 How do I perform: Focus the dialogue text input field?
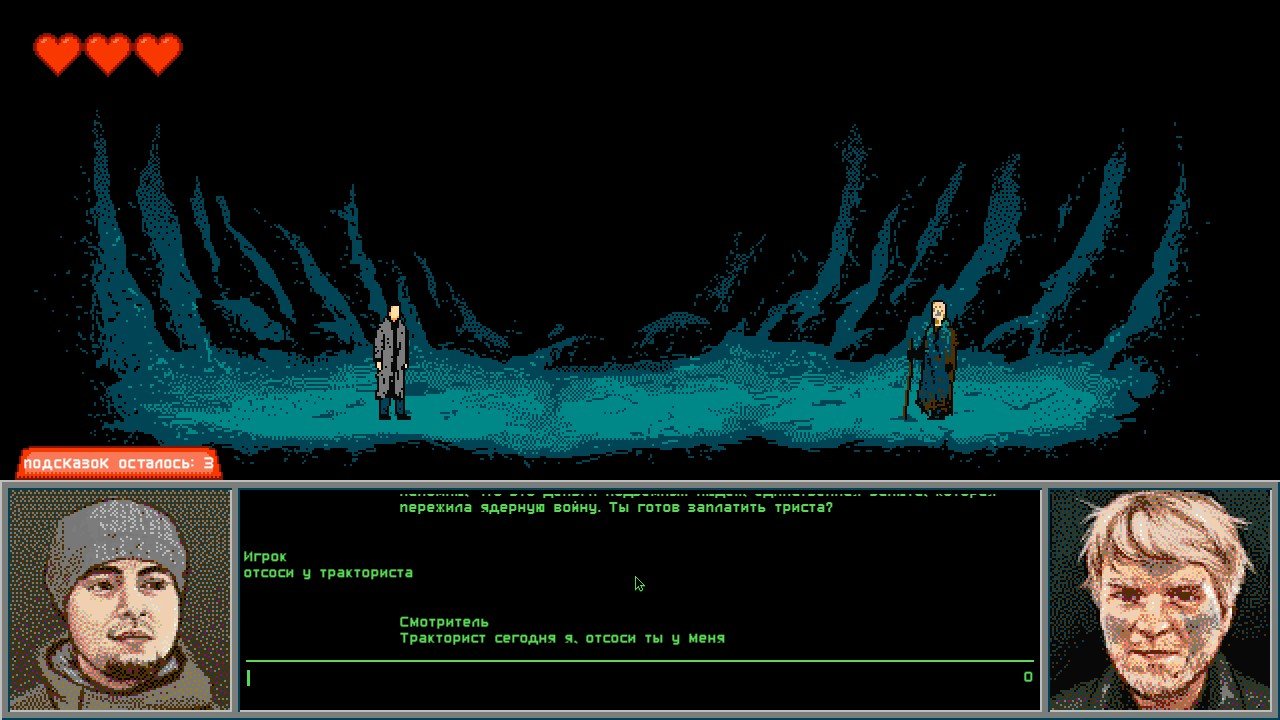[630, 677]
